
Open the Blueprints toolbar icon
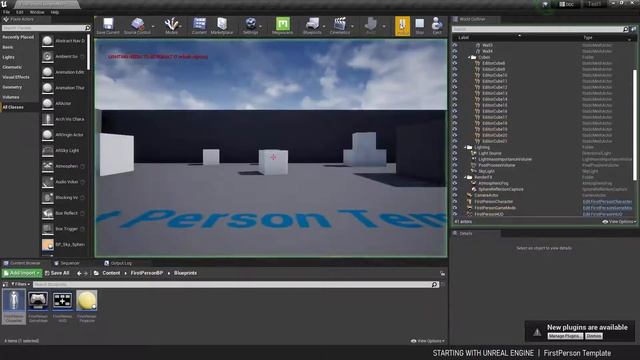312,24
